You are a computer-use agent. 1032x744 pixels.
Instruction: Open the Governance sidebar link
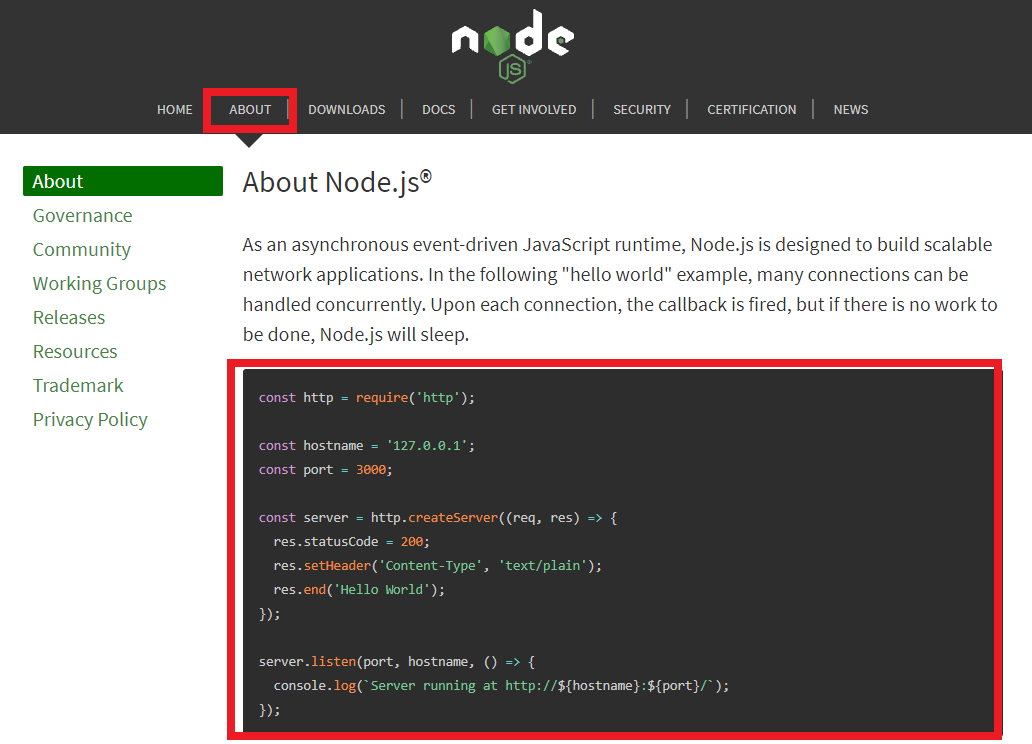82,215
